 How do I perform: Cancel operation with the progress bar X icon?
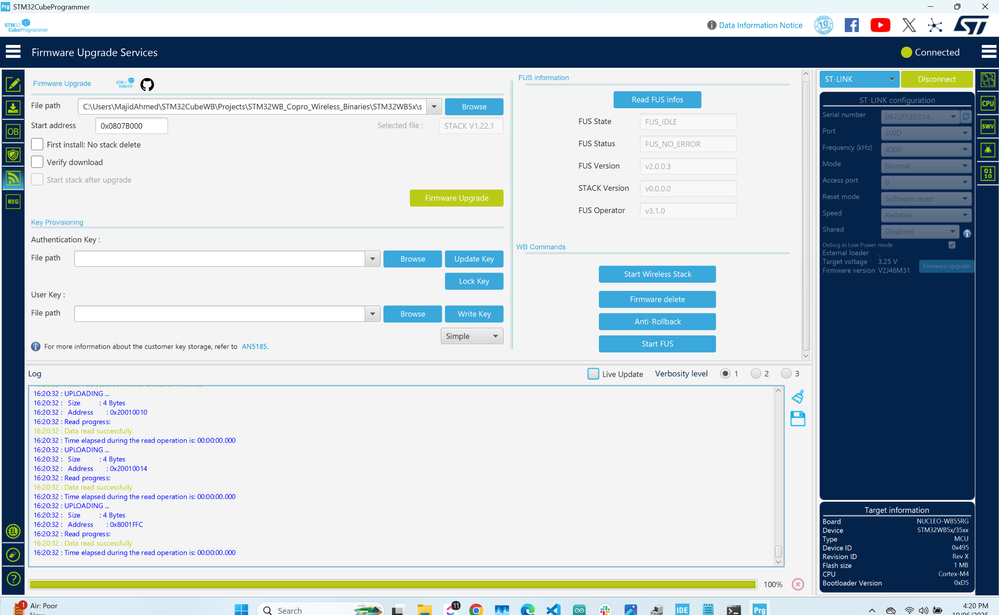798,584
